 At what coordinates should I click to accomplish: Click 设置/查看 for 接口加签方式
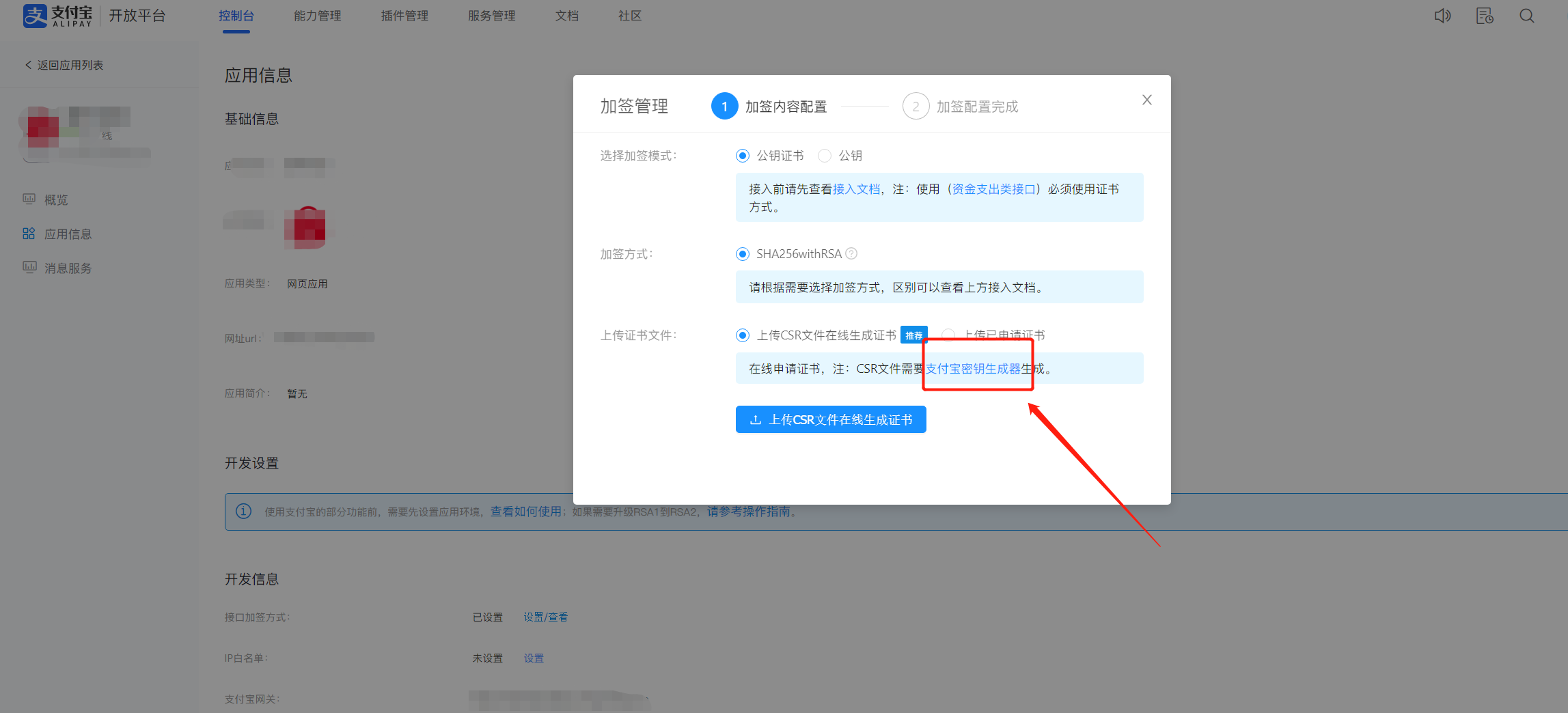click(546, 617)
